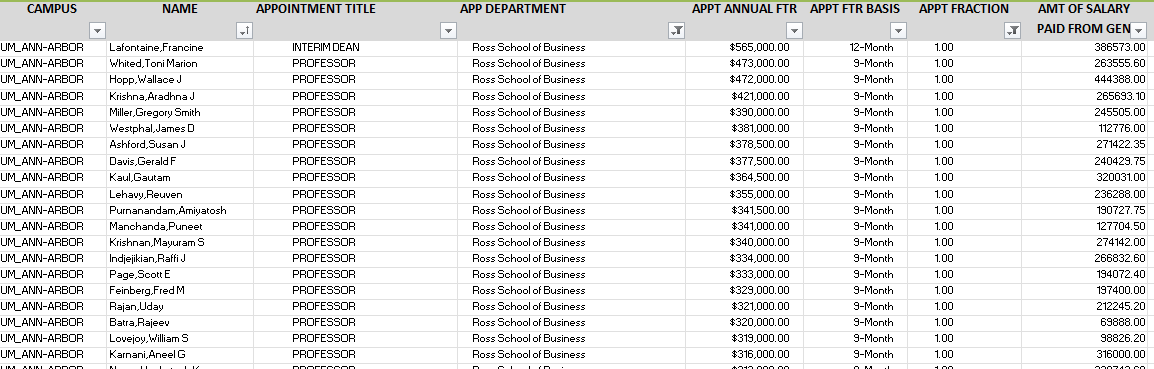Select the 386573.00 amount cell
The image size is (1154, 369).
(x=1088, y=48)
